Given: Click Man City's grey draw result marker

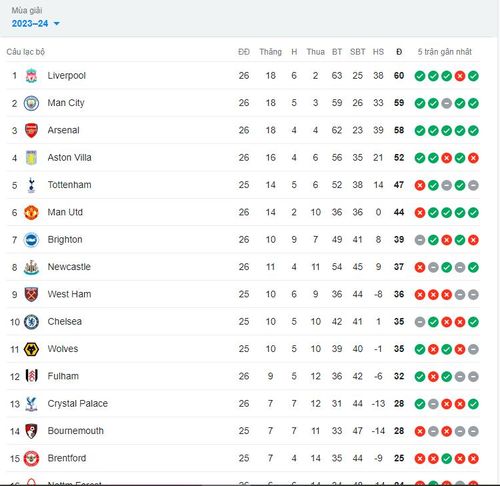Looking at the screenshot, I should coord(446,103).
